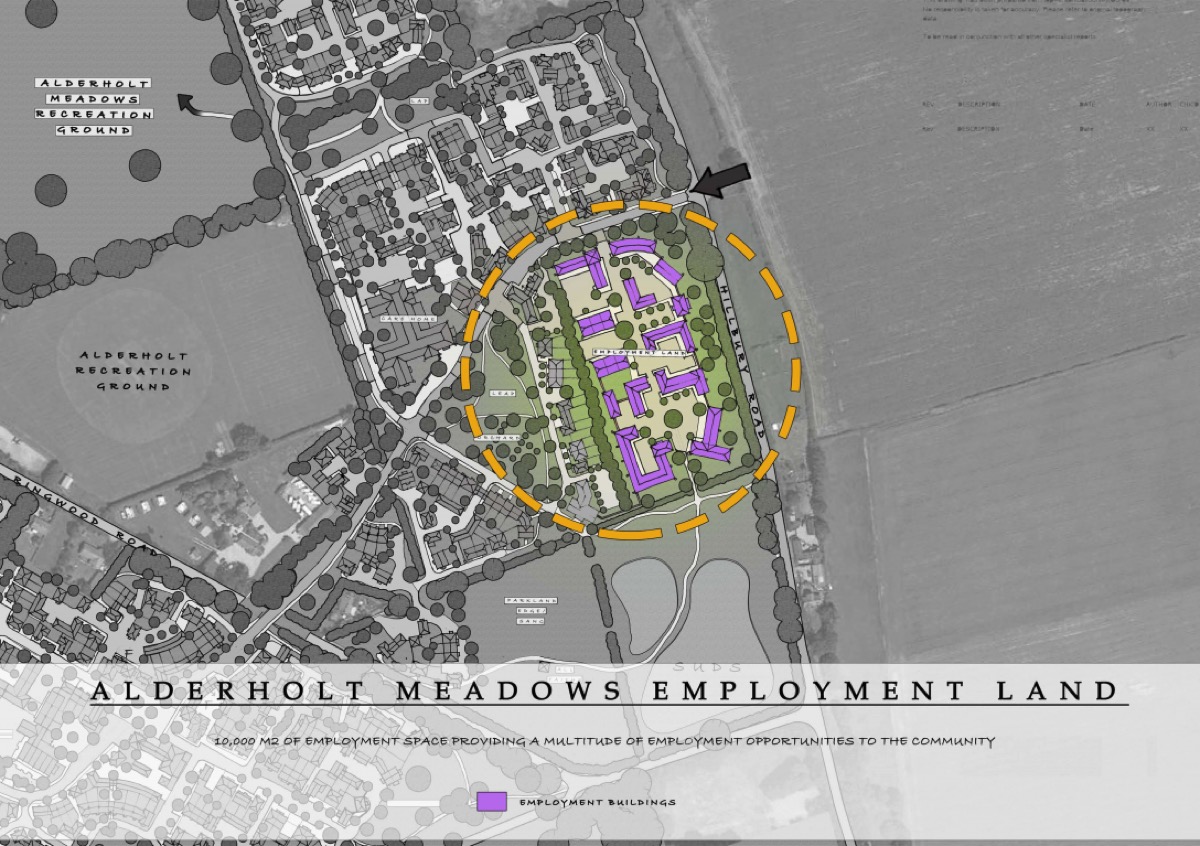The width and height of the screenshot is (1200, 846).
Task: Click the Alderholt Meadows Employment Land title
Action: [604, 690]
